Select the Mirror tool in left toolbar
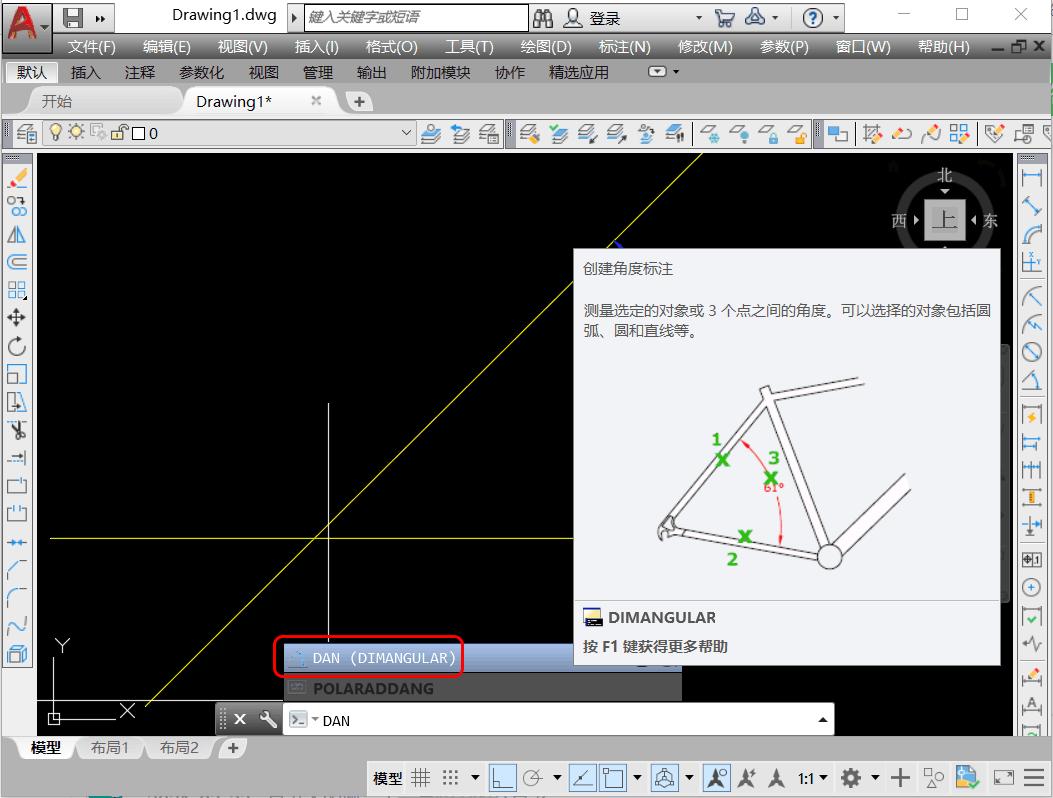This screenshot has height=798, width=1053. tap(17, 235)
